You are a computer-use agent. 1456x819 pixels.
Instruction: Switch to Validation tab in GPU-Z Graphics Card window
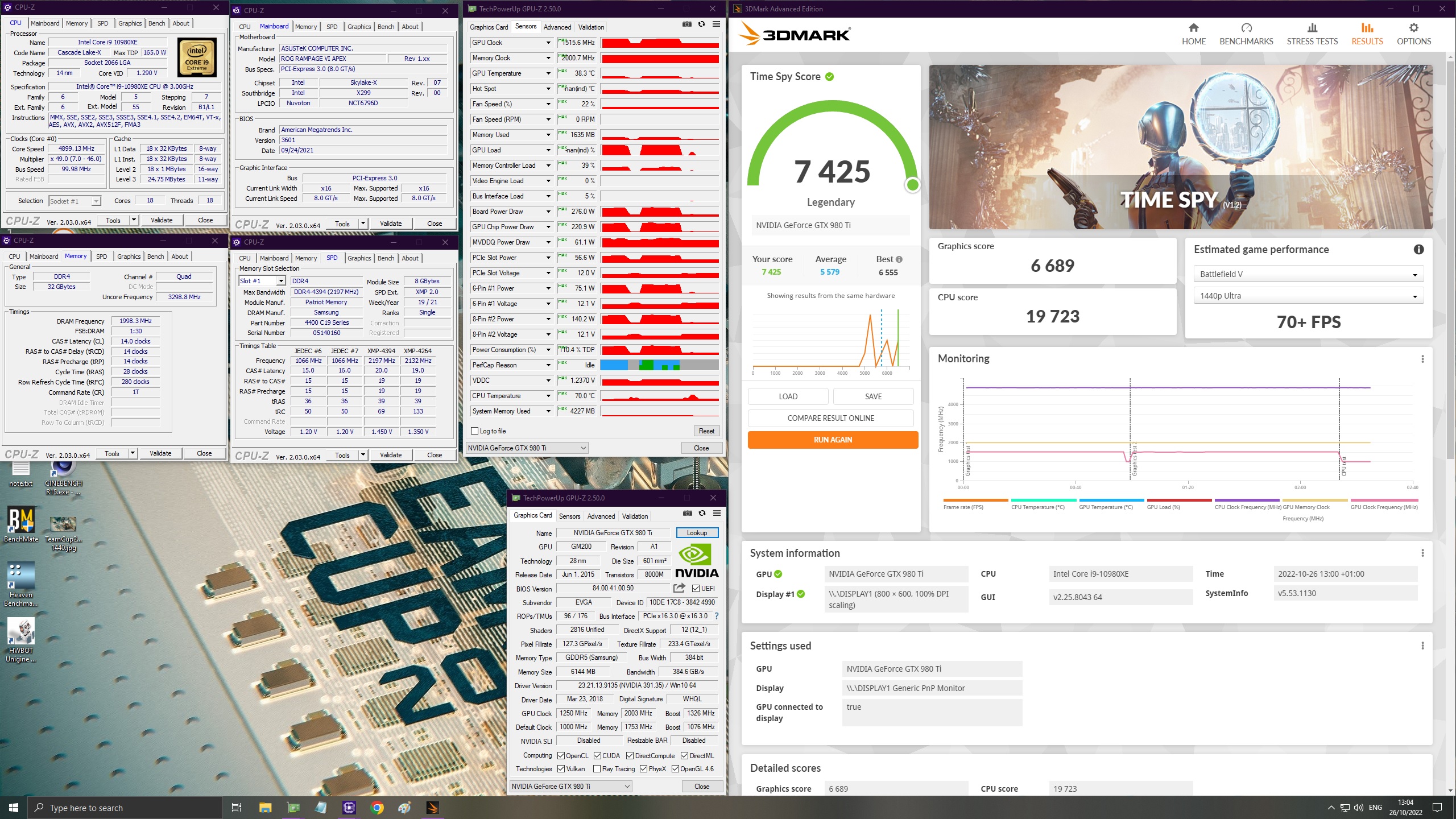click(x=635, y=516)
